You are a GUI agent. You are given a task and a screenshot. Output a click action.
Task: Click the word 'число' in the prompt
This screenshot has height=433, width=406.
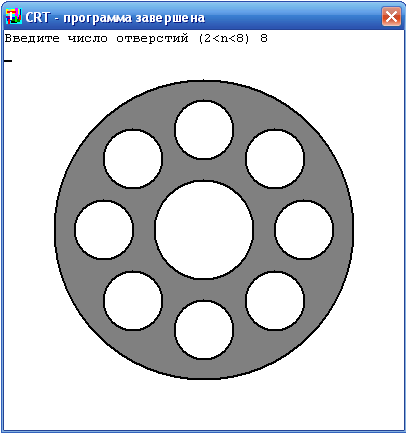point(88,39)
